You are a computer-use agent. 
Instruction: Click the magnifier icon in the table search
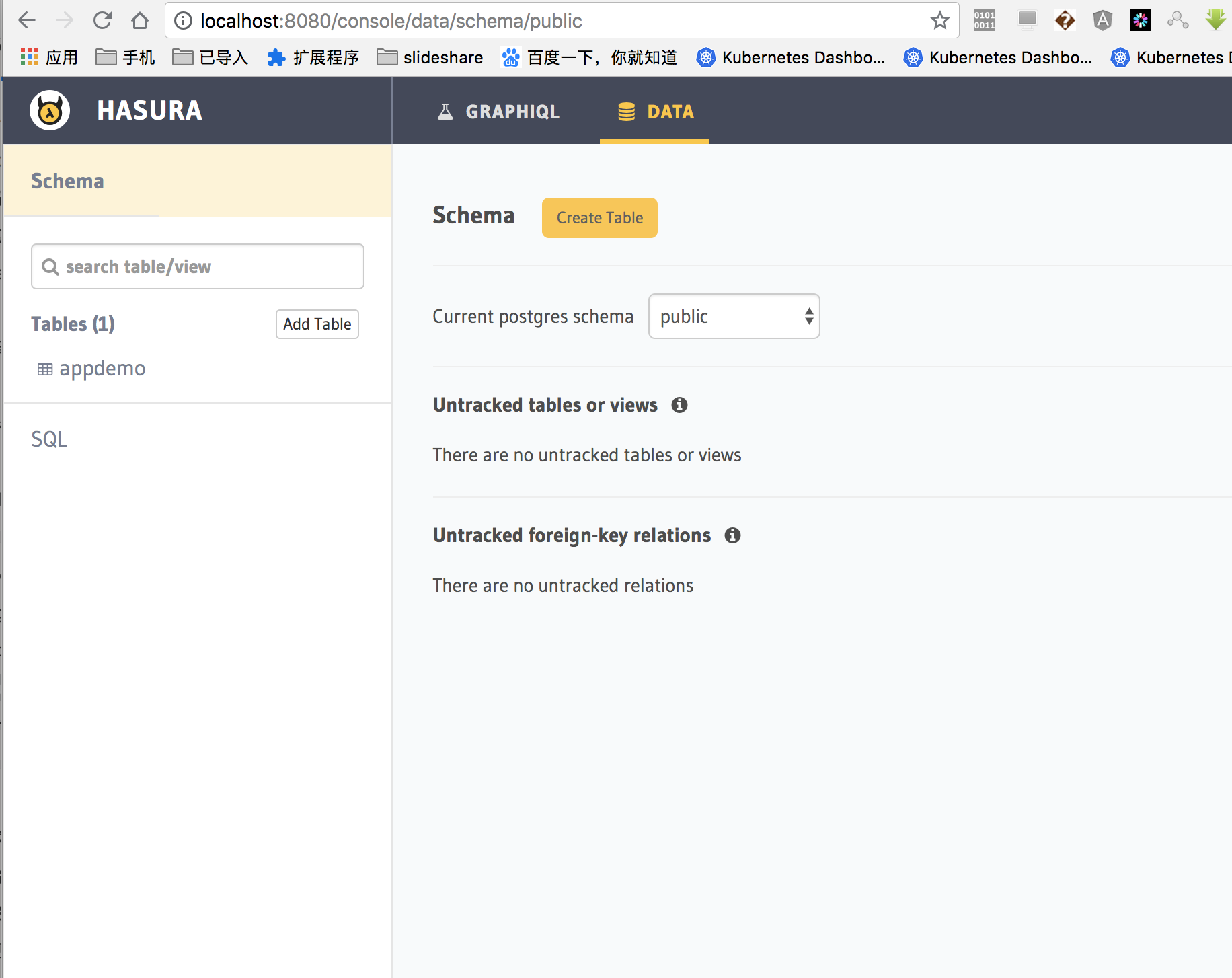click(x=50, y=267)
